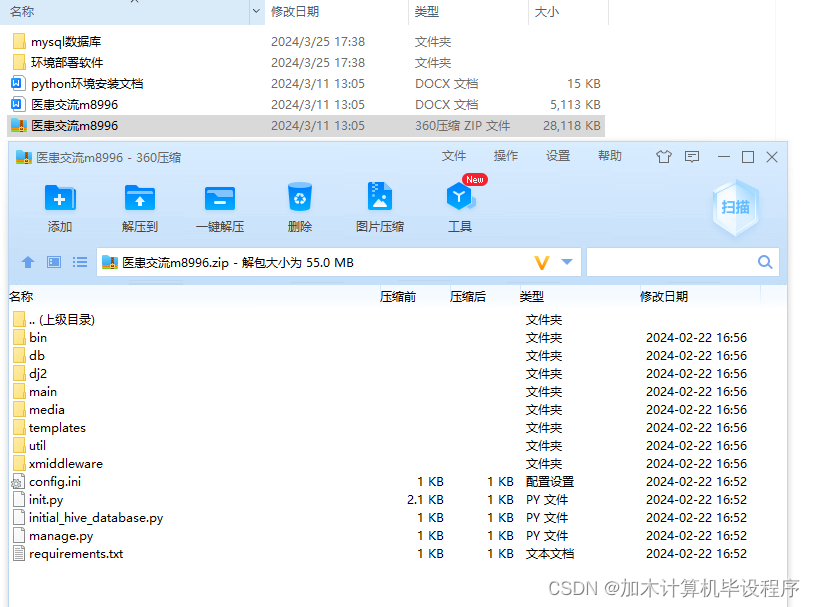Open the 设置 menu
Viewport: 815px width, 607px height.
click(x=558, y=156)
